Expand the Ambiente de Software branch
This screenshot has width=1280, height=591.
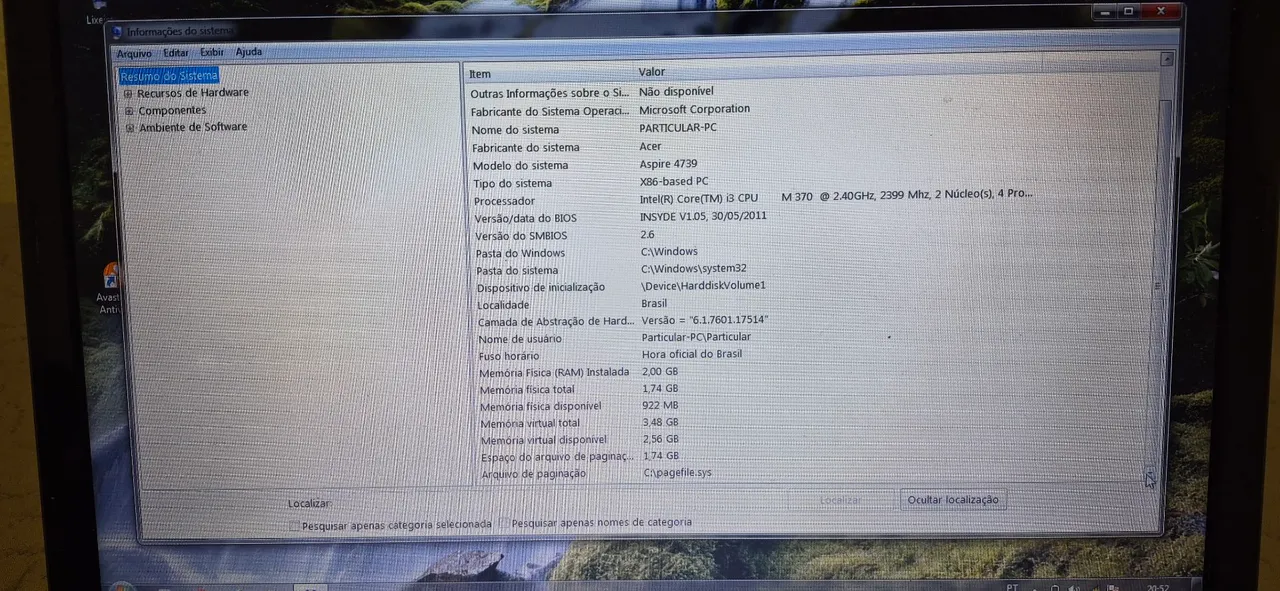(129, 128)
